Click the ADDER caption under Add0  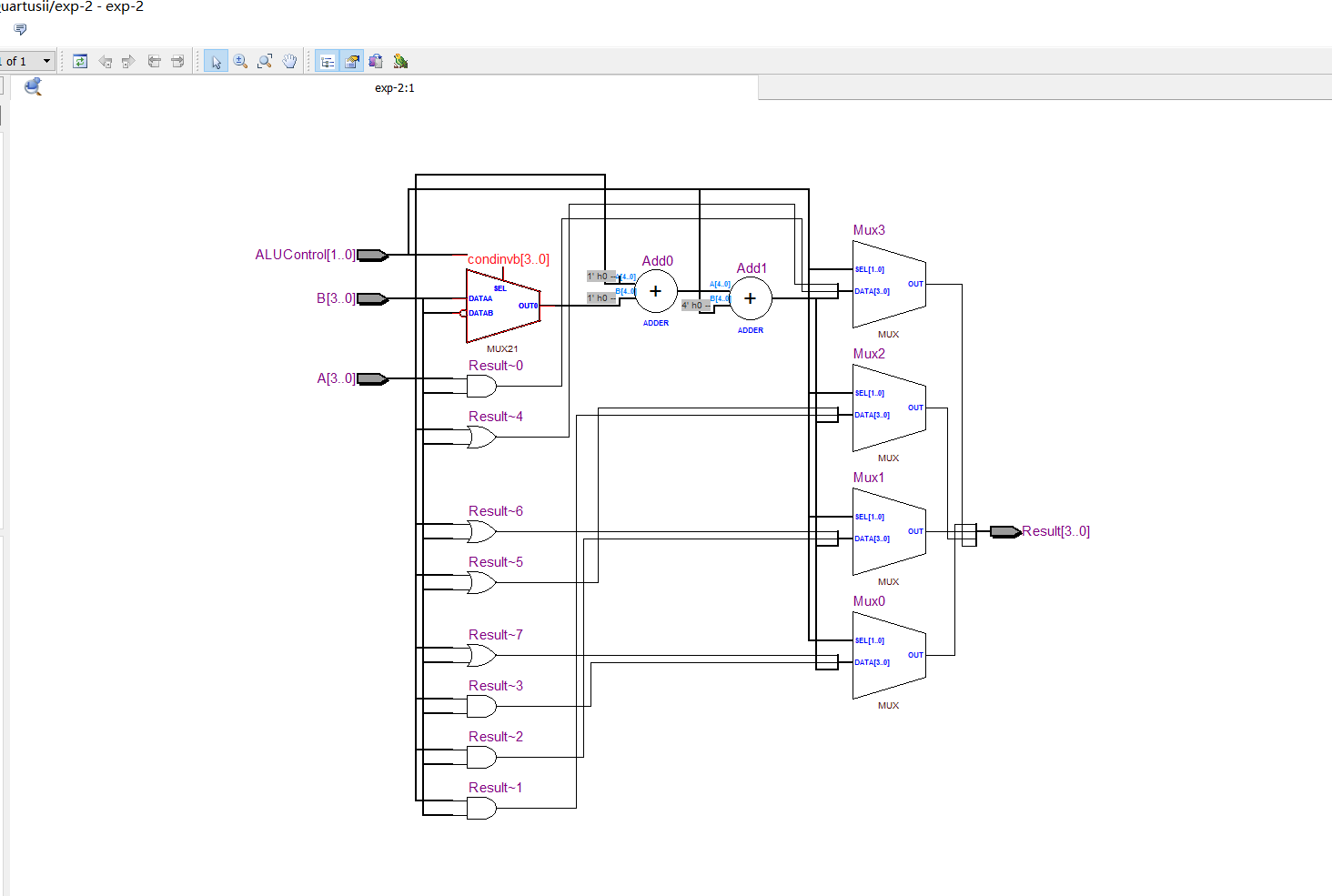pos(656,323)
